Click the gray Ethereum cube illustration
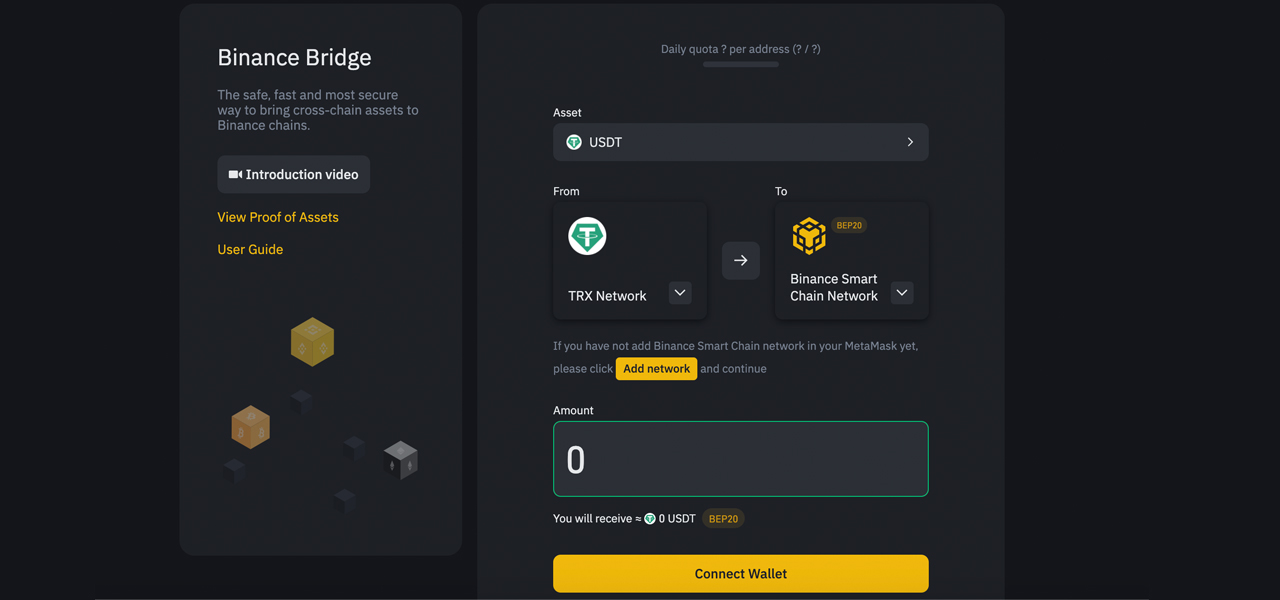 [x=400, y=460]
